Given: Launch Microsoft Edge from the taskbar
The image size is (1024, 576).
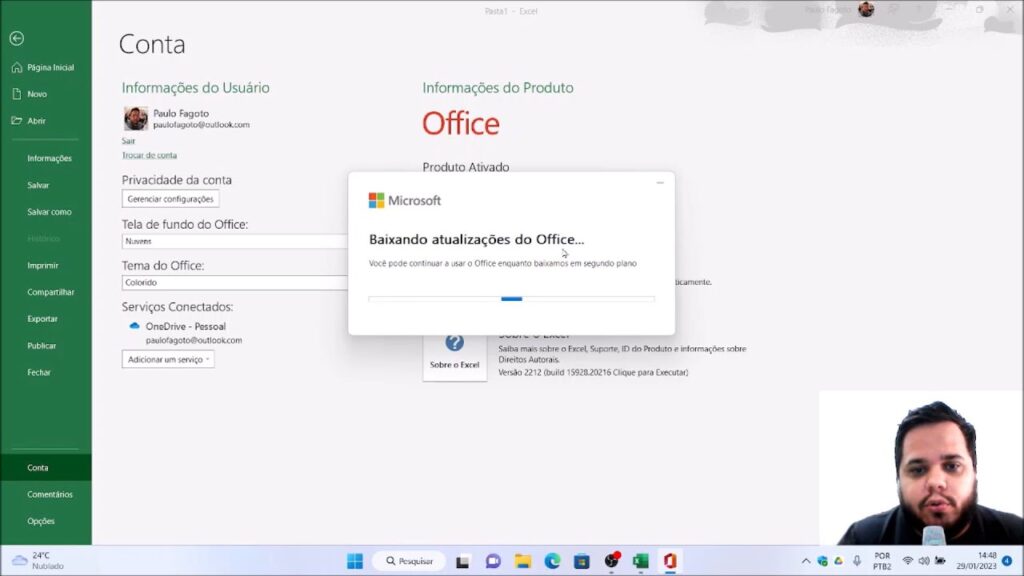Looking at the screenshot, I should pyautogui.click(x=552, y=561).
